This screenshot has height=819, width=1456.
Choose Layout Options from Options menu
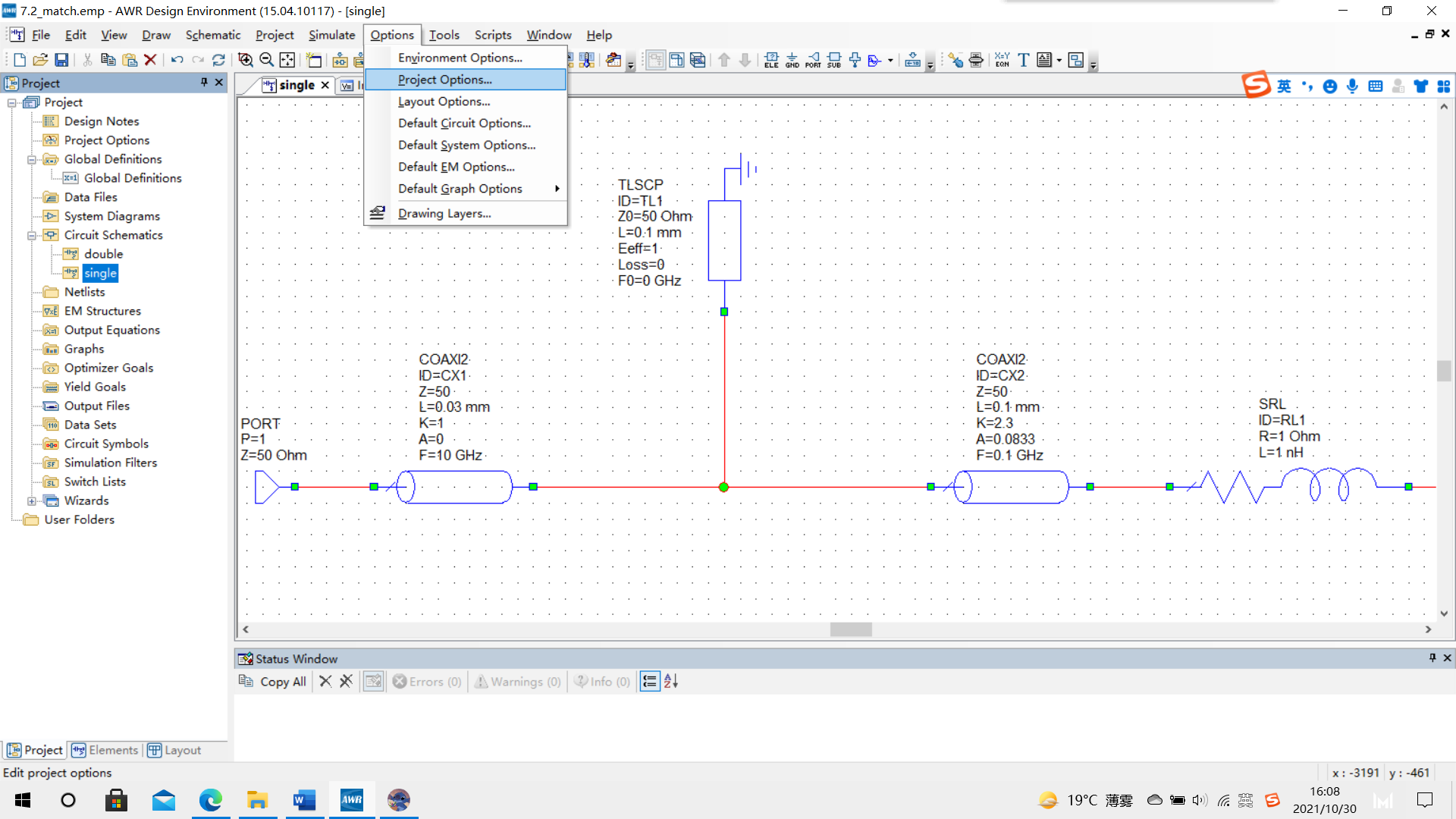click(x=444, y=102)
